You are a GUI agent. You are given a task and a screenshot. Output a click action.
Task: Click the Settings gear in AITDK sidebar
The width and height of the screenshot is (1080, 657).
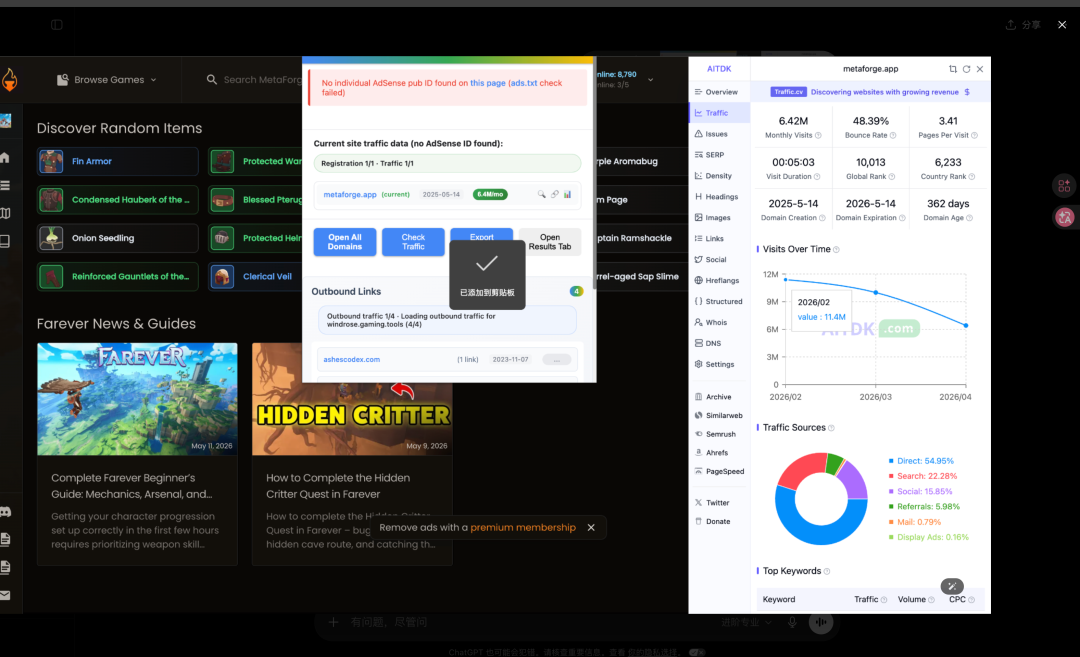click(x=698, y=364)
